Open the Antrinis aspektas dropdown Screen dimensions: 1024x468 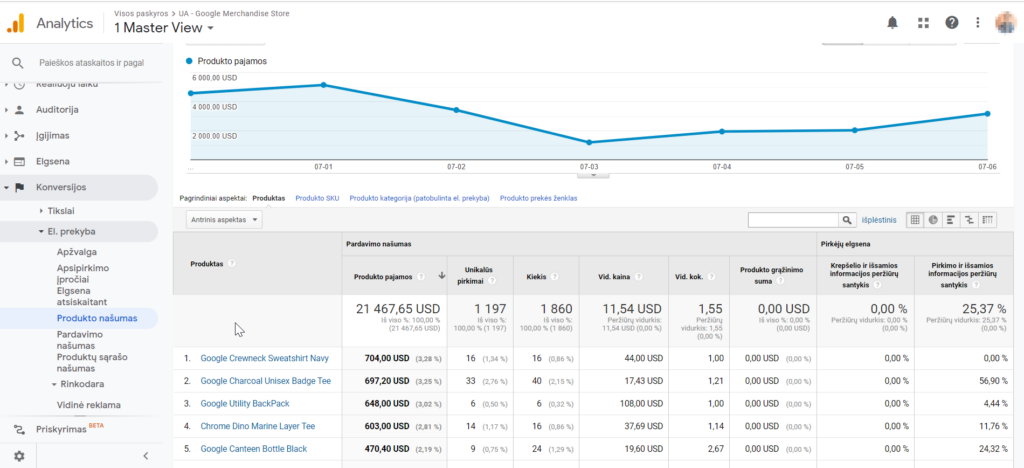click(x=224, y=220)
